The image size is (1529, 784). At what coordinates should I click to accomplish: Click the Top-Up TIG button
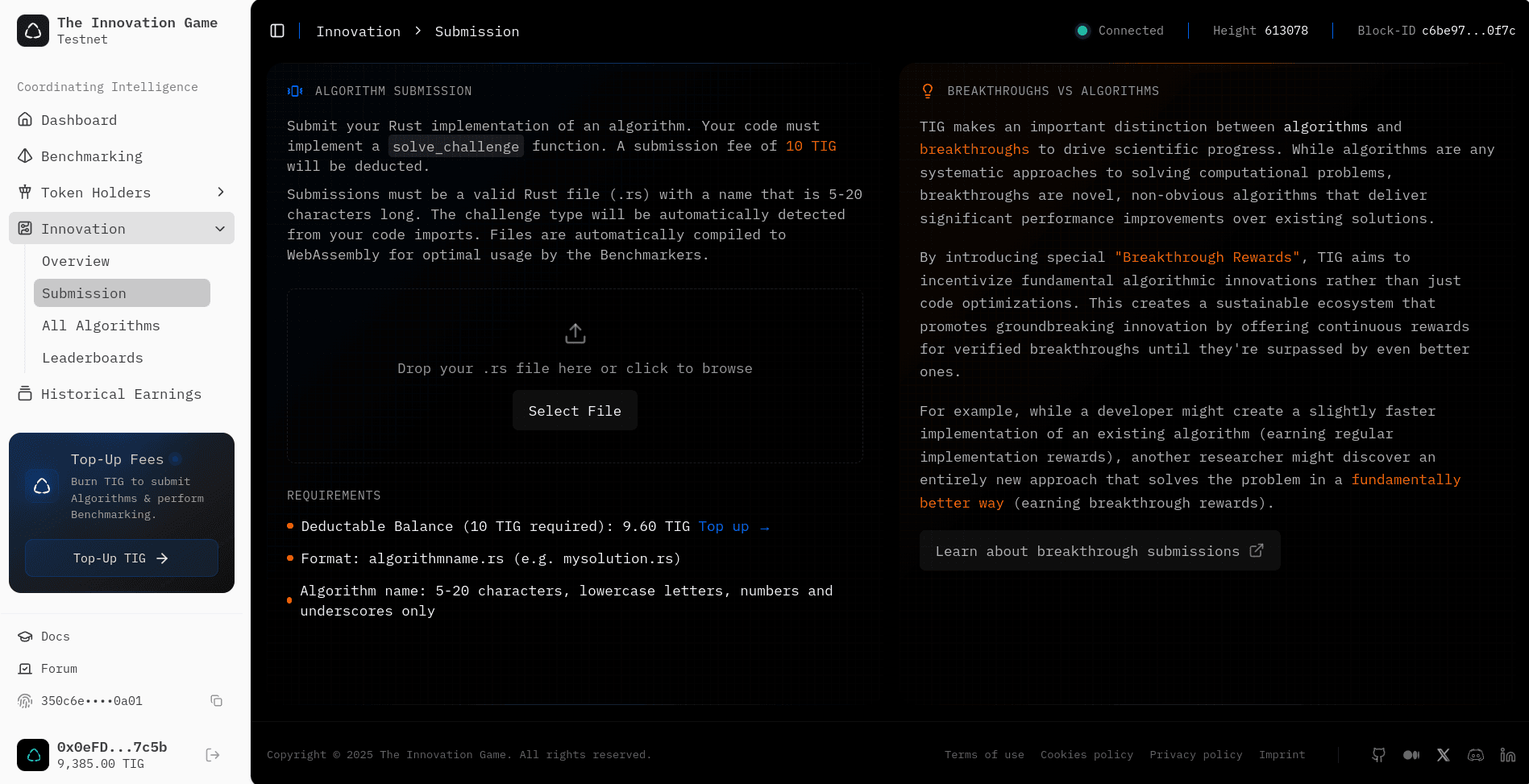click(x=121, y=558)
